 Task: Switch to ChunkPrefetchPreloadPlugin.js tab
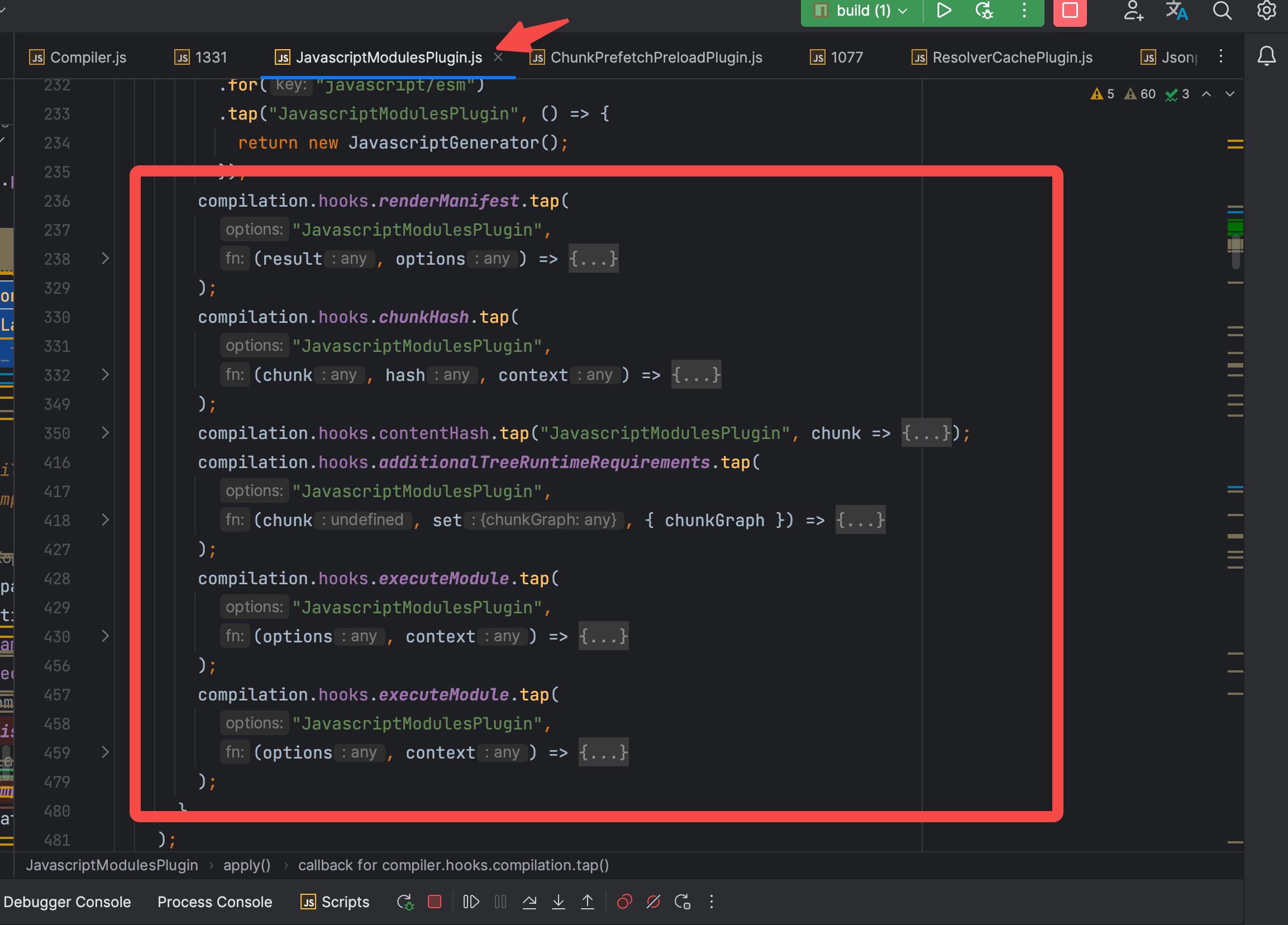[655, 58]
